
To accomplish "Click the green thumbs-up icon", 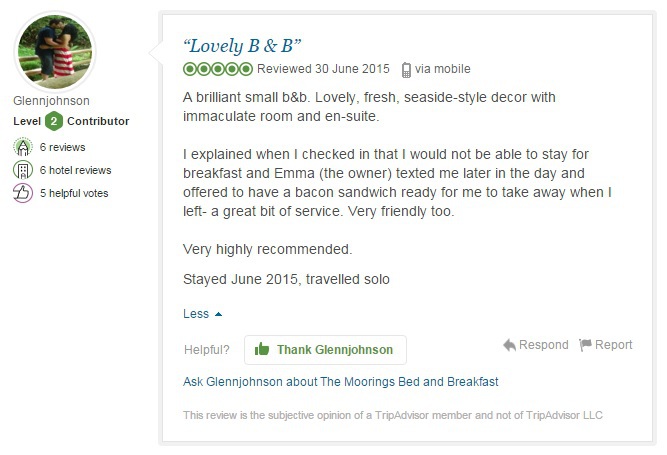I will coord(262,350).
